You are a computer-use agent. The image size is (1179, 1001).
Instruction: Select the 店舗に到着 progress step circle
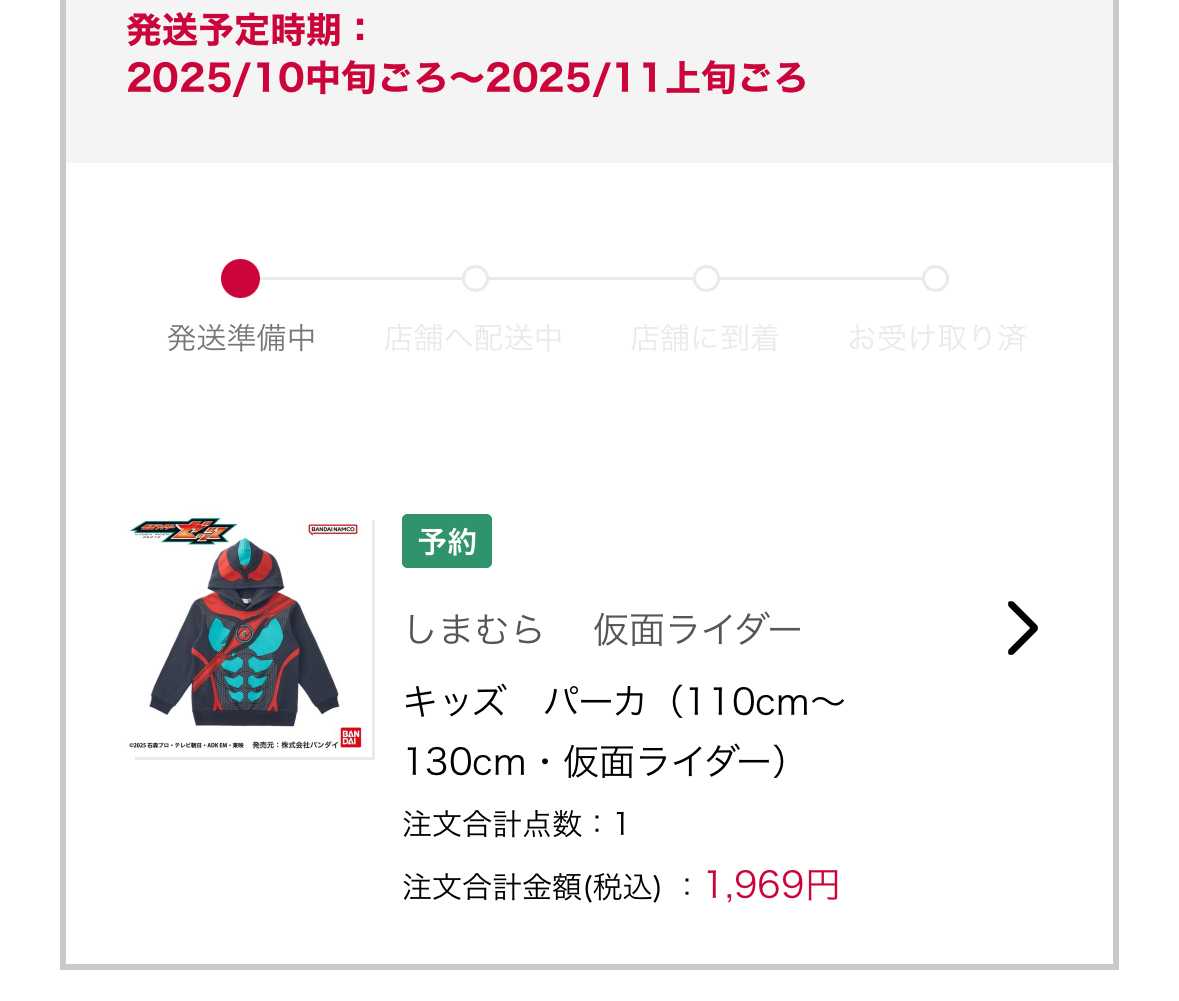point(706,278)
